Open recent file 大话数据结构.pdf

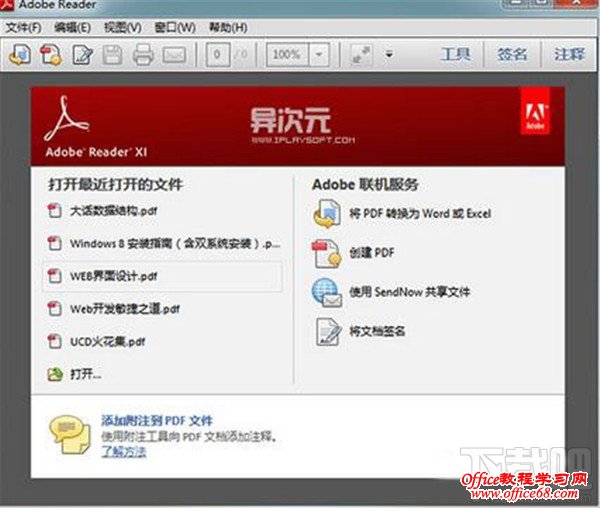[x=113, y=211]
